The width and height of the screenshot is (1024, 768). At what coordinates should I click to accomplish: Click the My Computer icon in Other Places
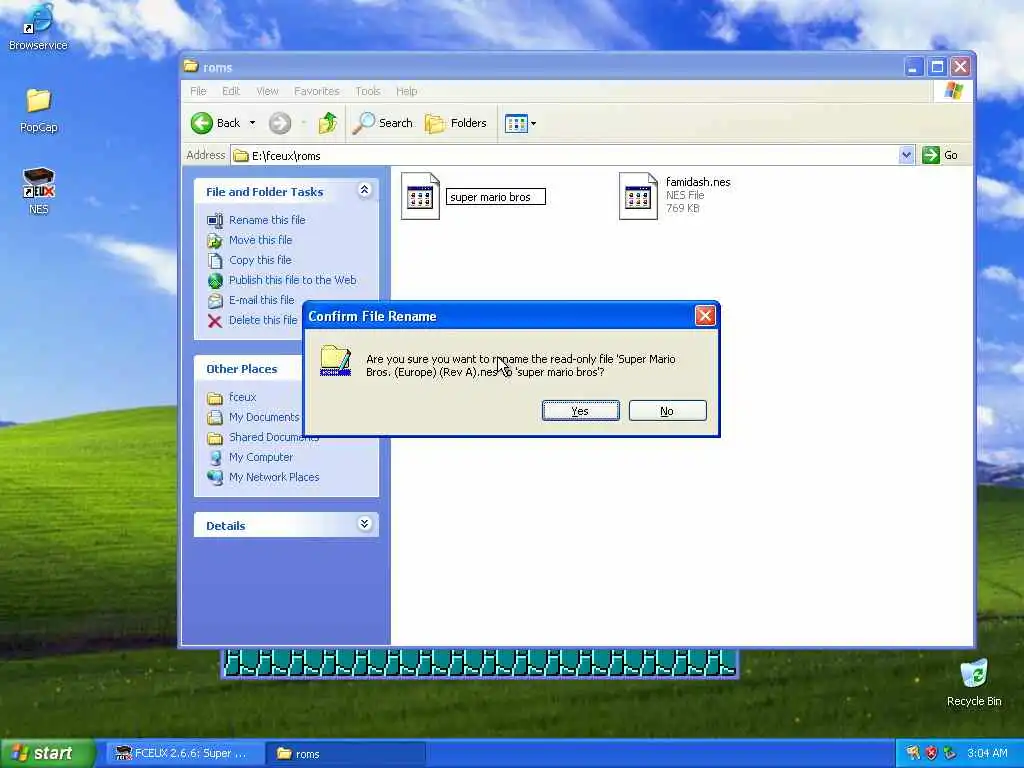point(215,458)
